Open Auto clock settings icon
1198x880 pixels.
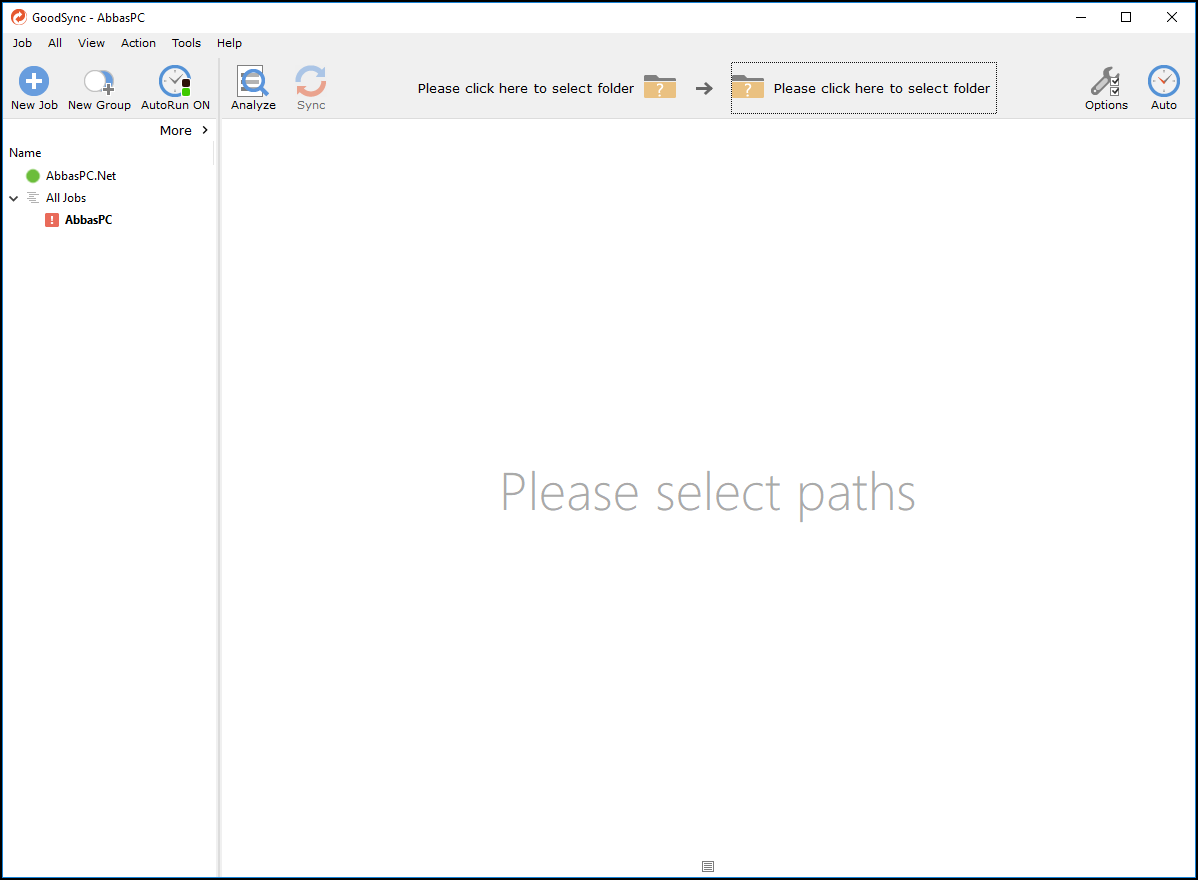coord(1163,81)
